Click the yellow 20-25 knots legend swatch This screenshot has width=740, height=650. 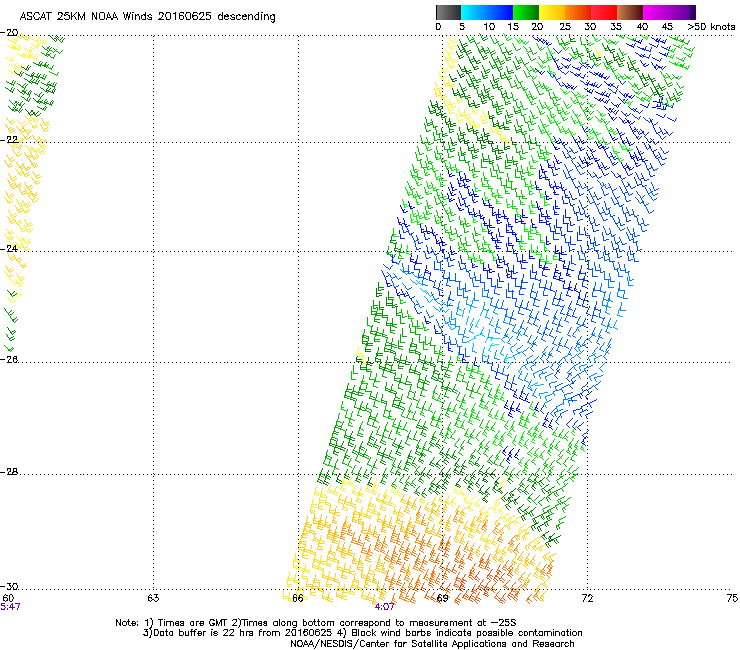[552, 12]
